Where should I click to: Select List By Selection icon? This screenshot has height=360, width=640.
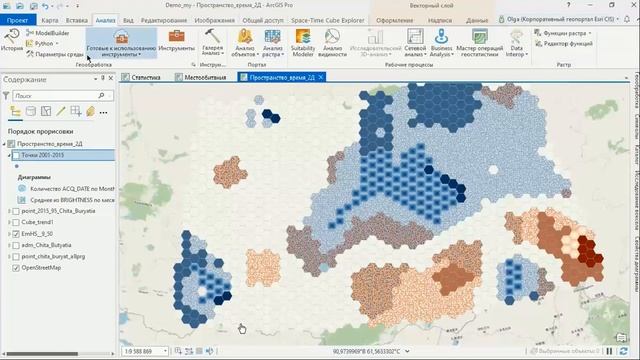(x=46, y=111)
